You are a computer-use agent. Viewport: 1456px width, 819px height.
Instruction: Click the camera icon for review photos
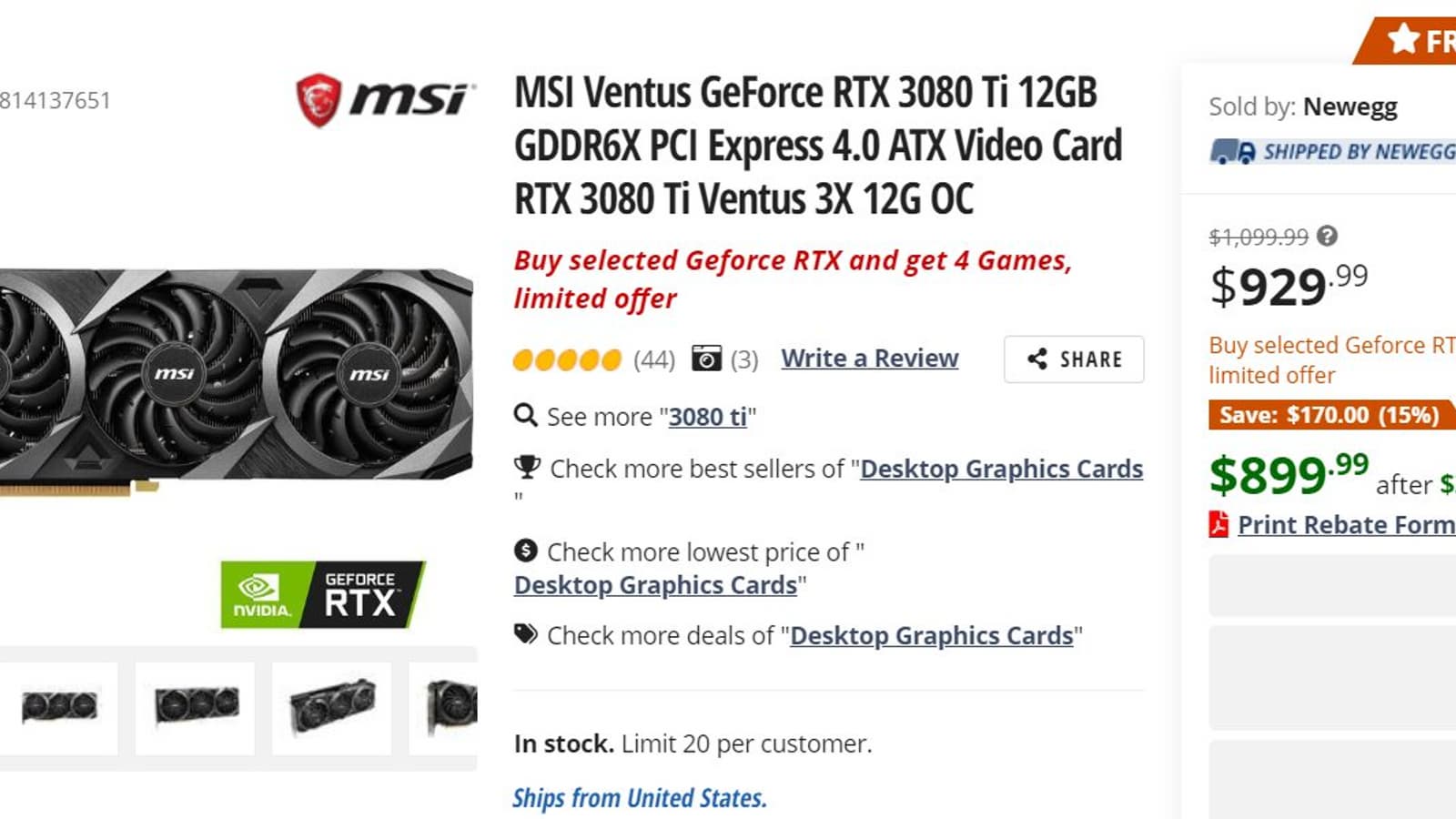click(706, 359)
